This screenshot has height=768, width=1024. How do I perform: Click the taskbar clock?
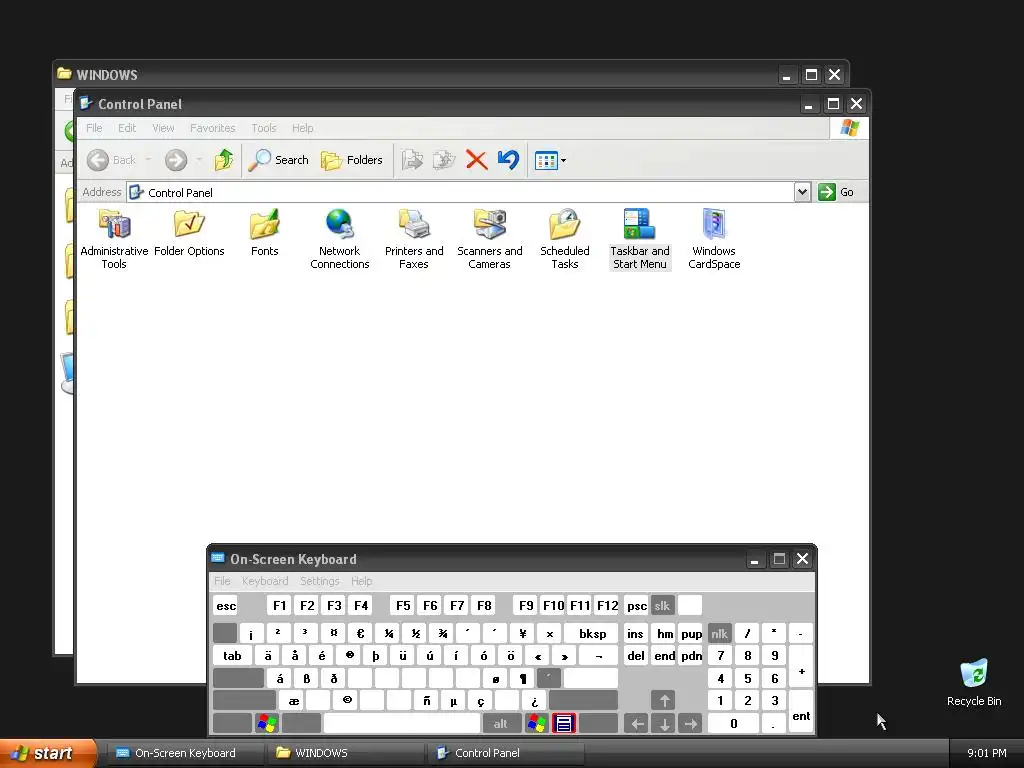(987, 753)
